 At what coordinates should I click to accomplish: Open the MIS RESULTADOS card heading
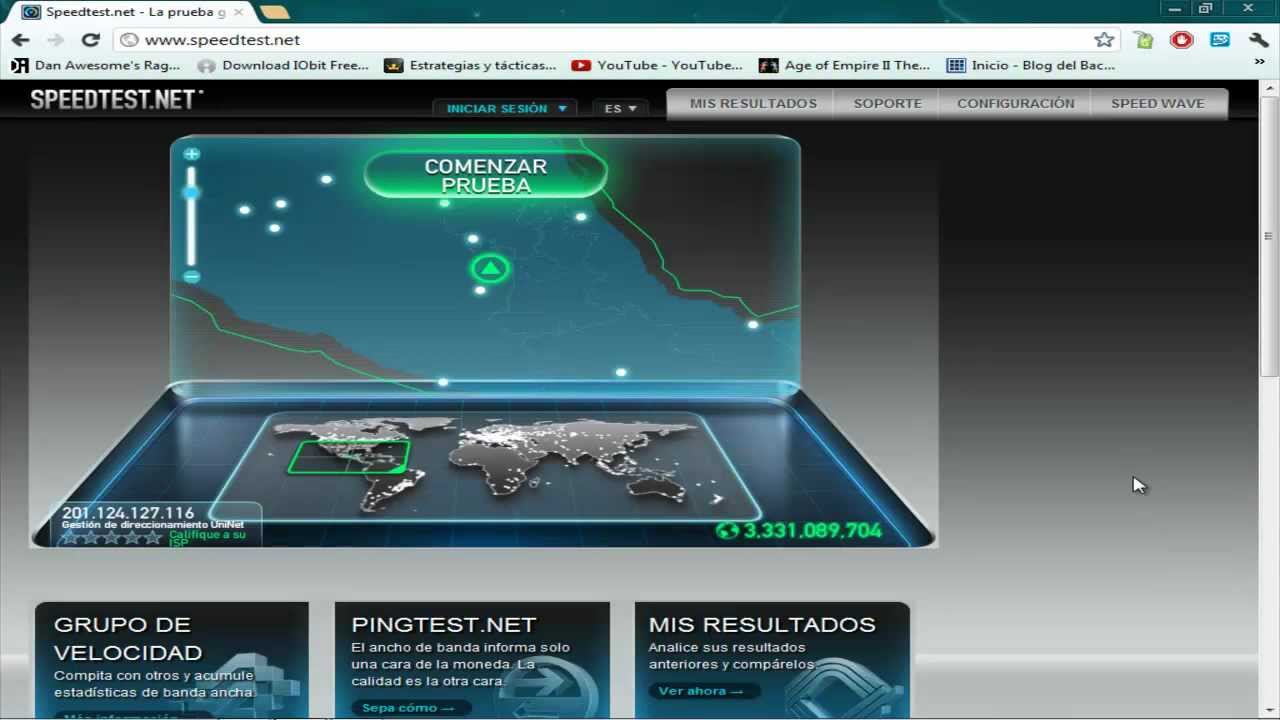[762, 624]
